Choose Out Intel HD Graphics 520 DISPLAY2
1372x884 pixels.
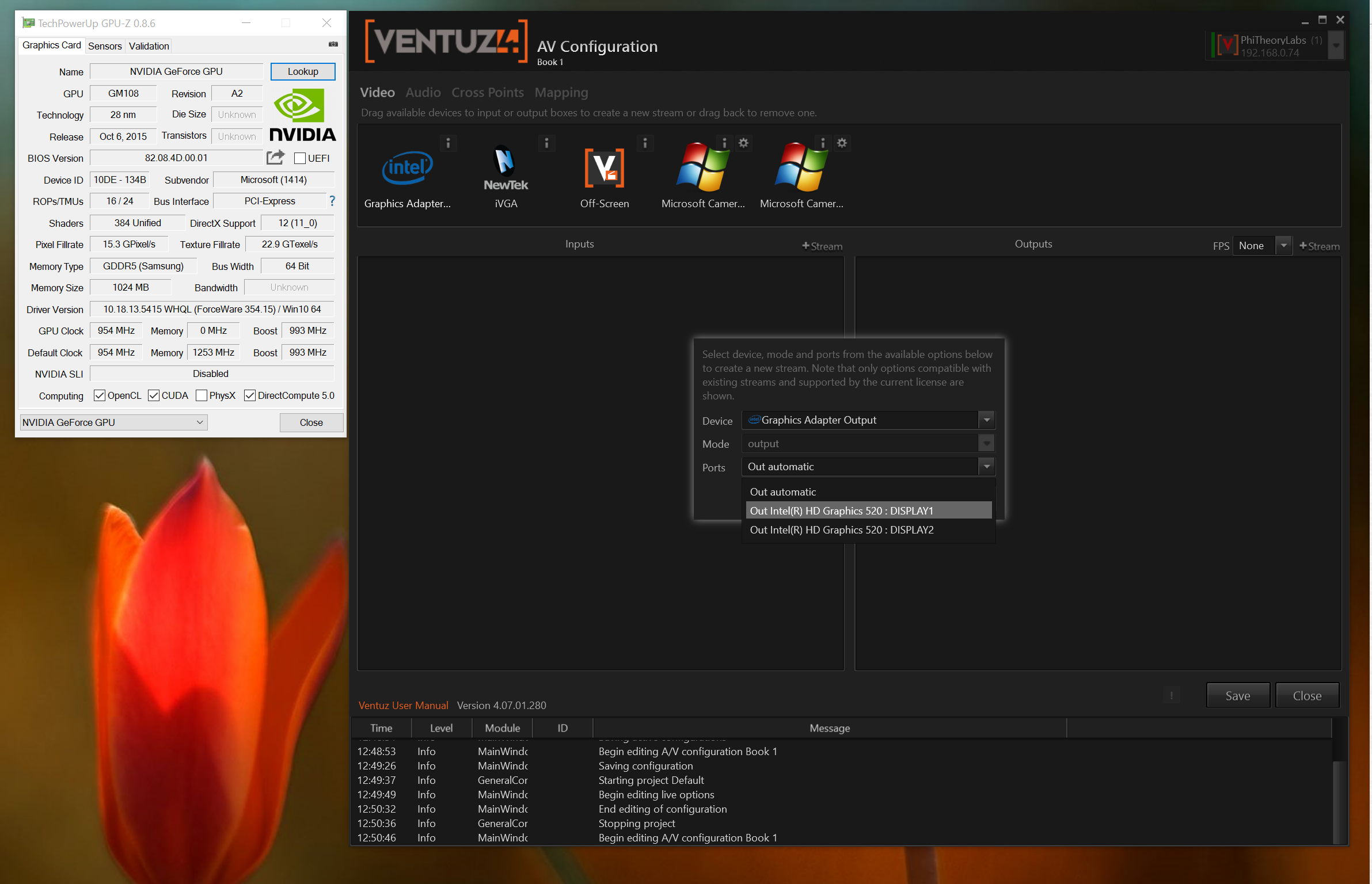click(841, 529)
